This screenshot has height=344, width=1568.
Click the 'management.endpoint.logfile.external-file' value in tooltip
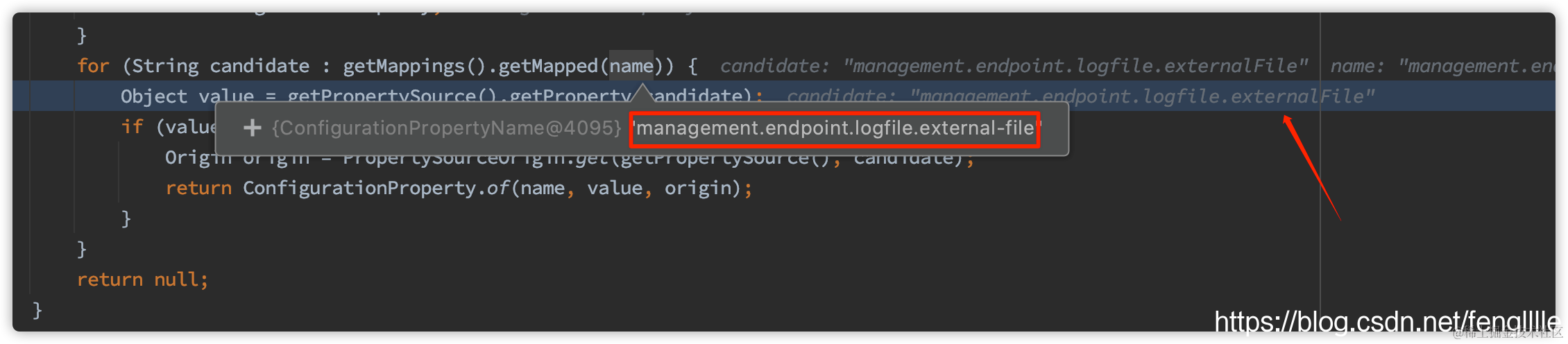835,128
